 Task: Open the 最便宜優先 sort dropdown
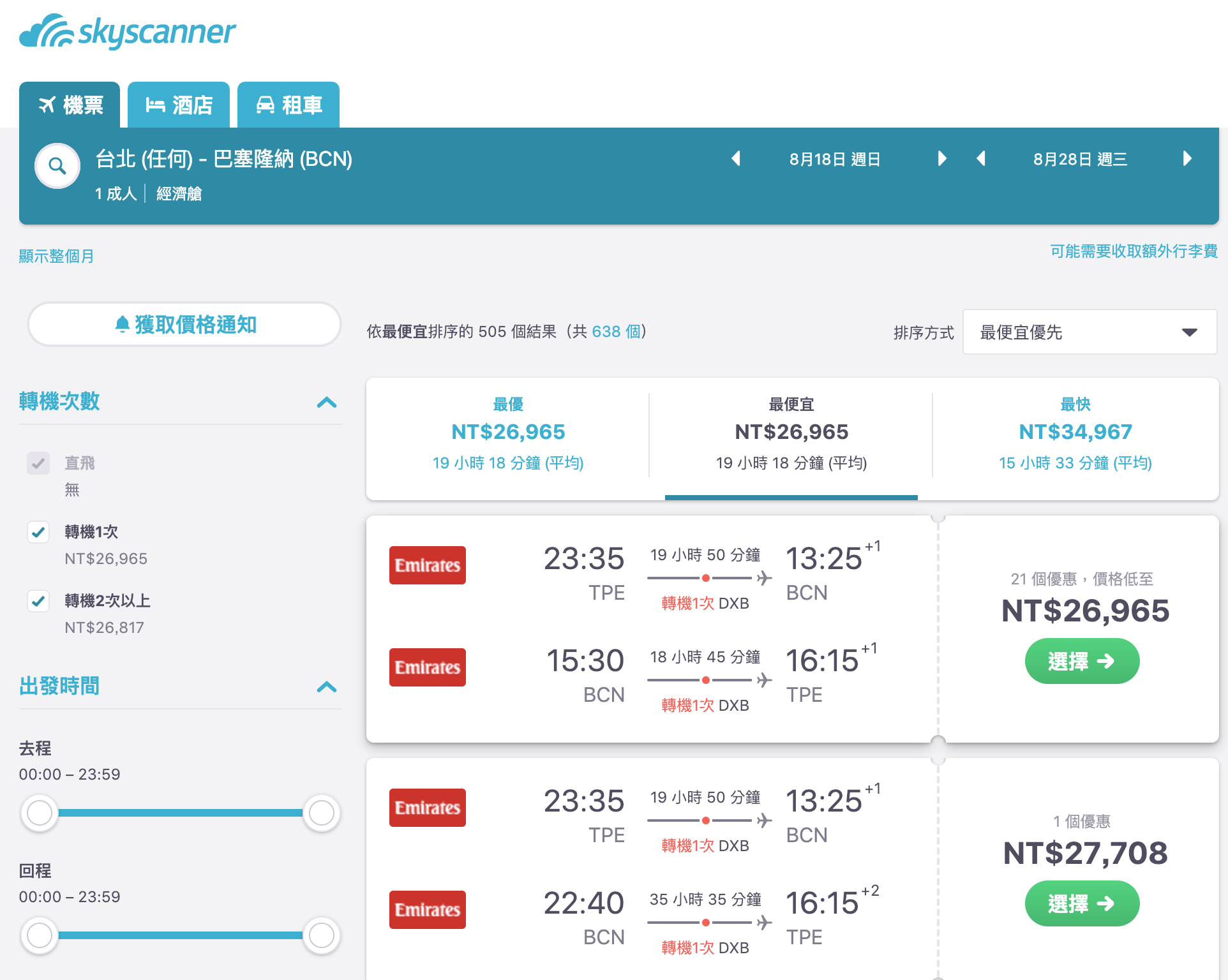[1089, 332]
